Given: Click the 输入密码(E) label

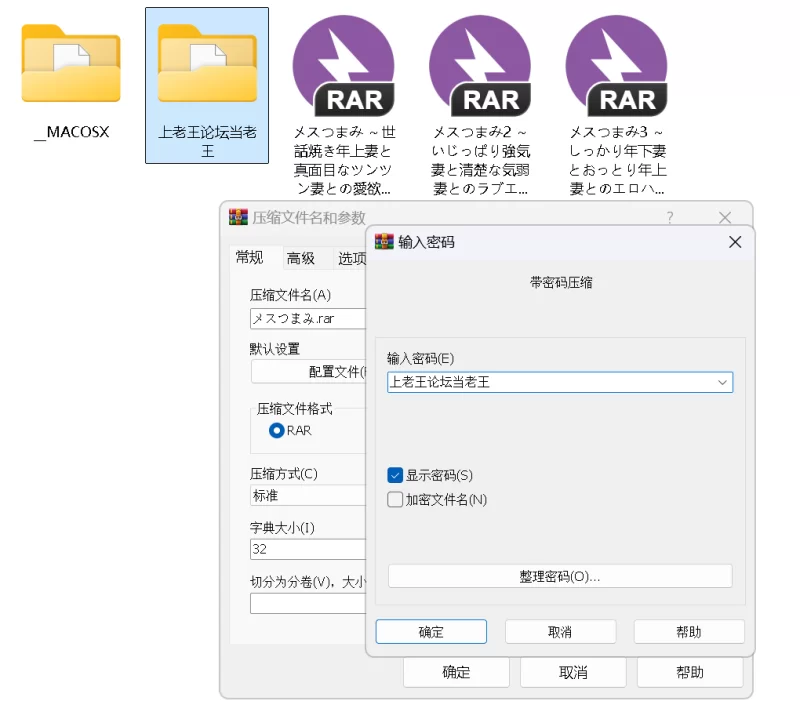Looking at the screenshot, I should 420,358.
